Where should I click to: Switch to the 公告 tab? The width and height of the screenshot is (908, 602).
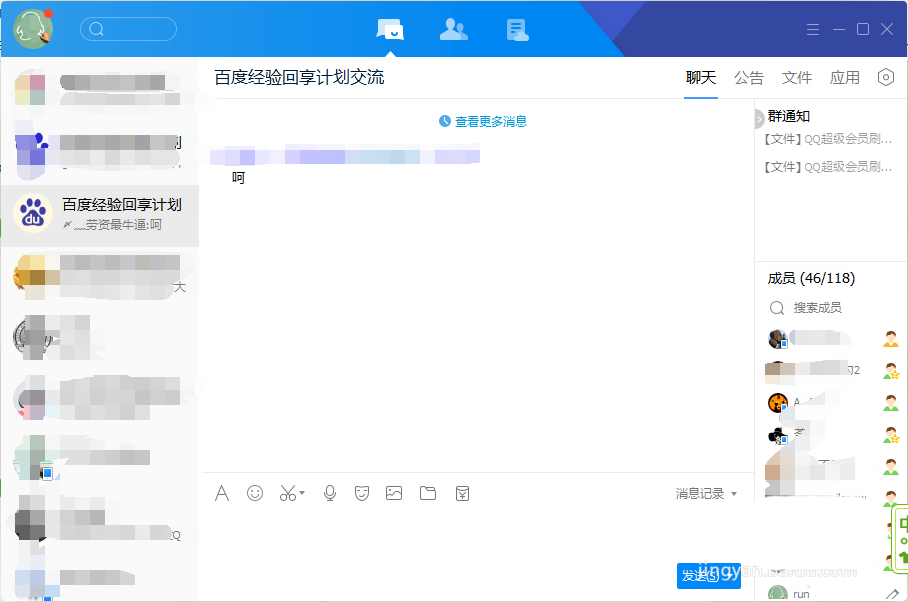pyautogui.click(x=749, y=78)
